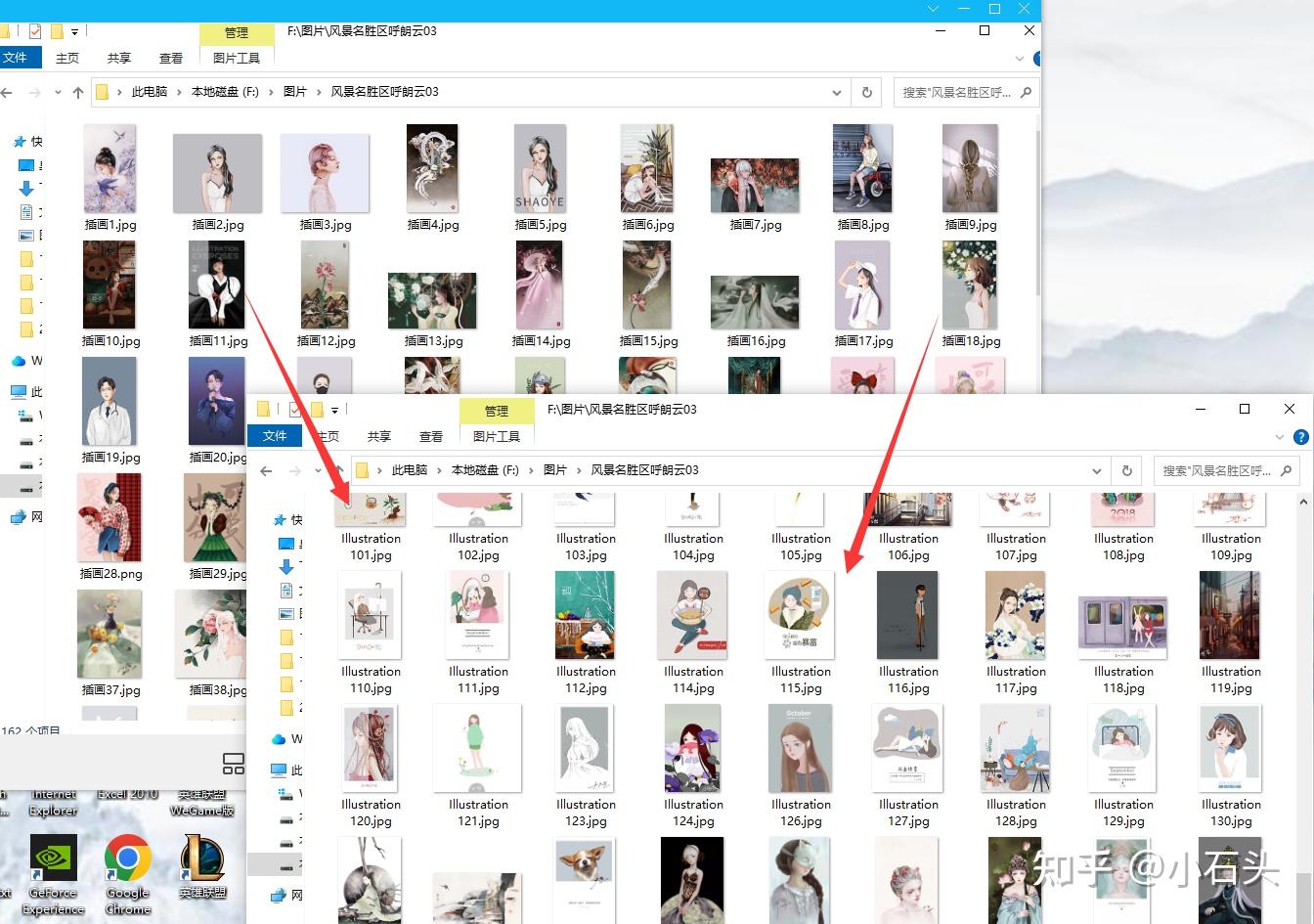
Task: Select Desktop icon in rear window sidebar
Action: point(26,165)
